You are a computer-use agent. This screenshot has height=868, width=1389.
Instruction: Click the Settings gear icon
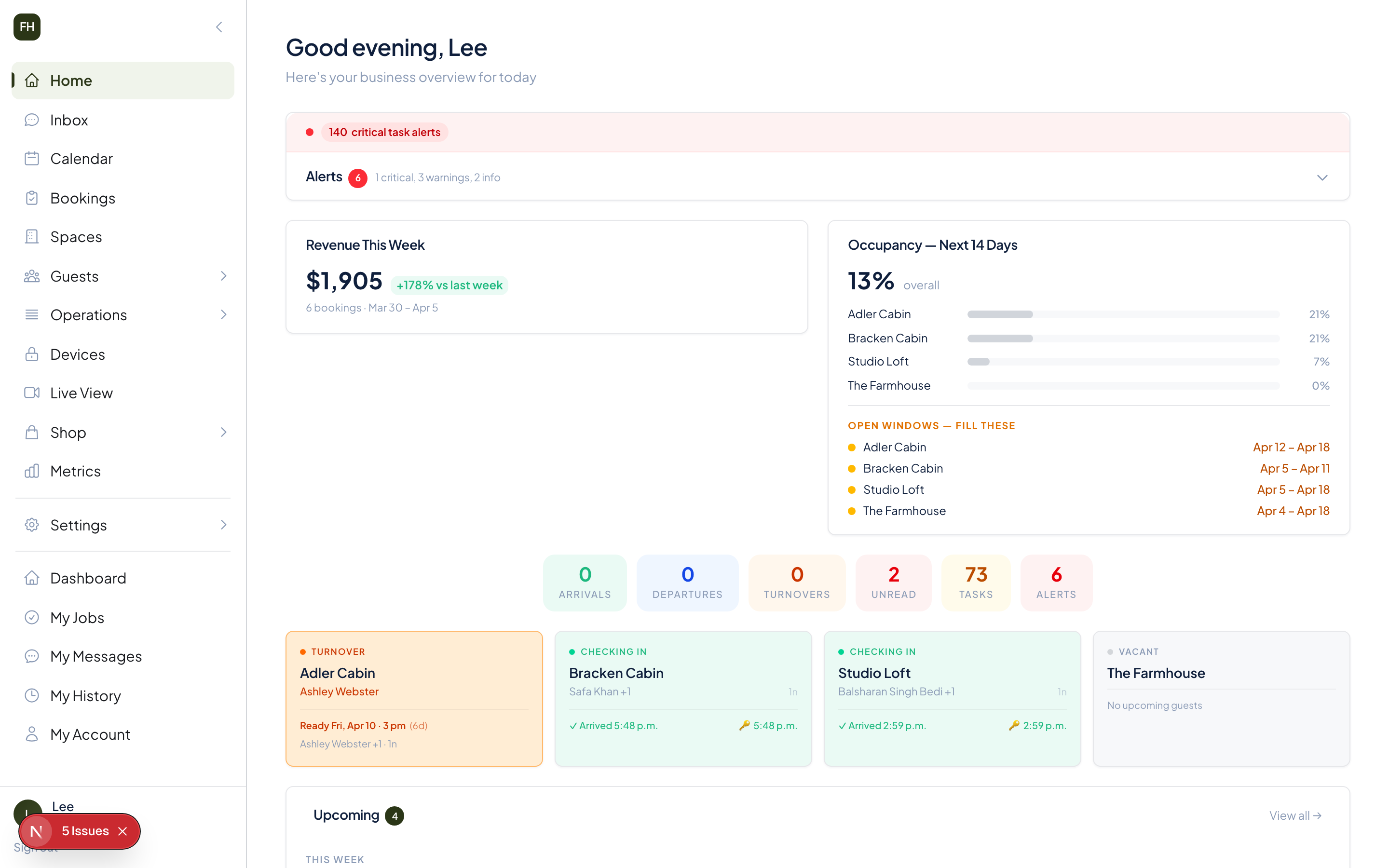[x=32, y=525]
